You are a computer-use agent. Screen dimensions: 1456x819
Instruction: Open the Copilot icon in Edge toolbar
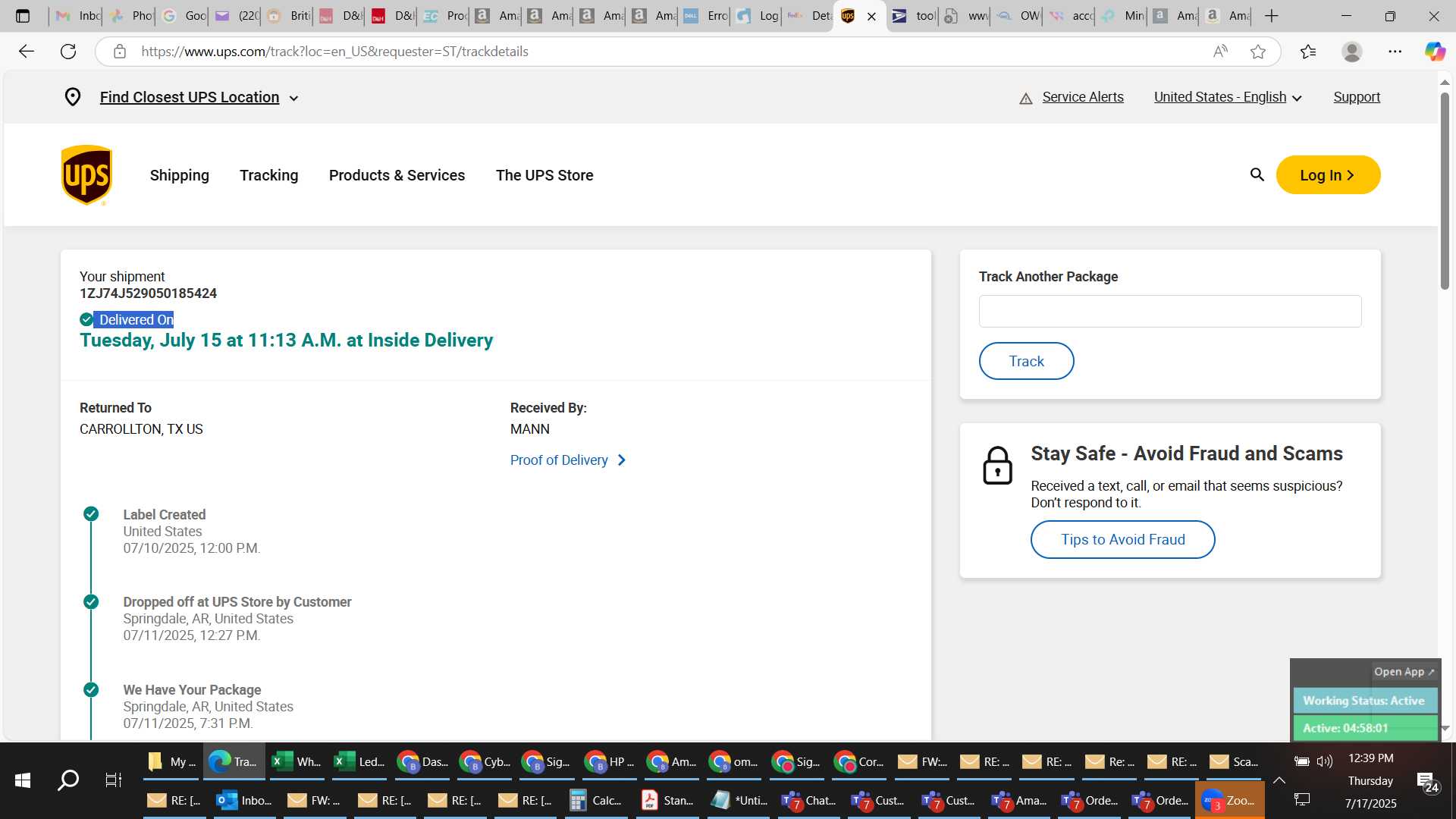point(1435,52)
